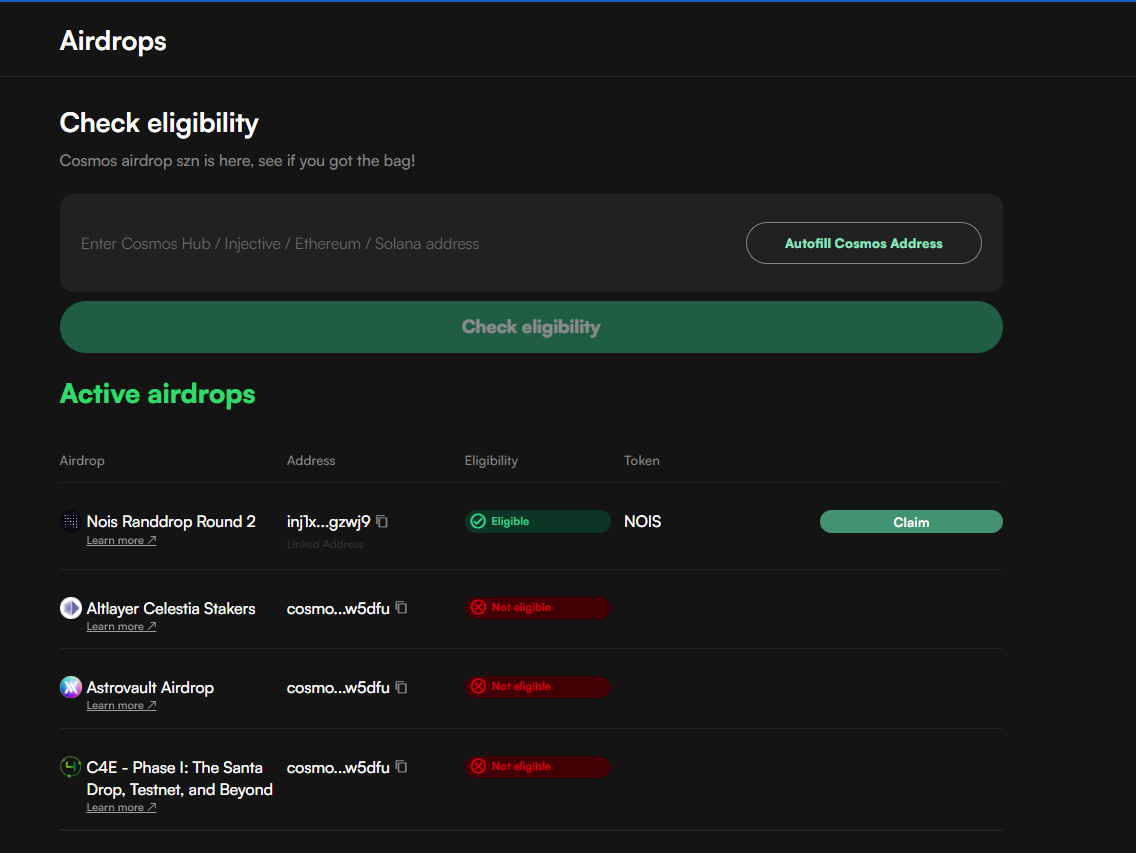The width and height of the screenshot is (1136, 853).
Task: Click the Airdrop column header
Action: [x=82, y=460]
